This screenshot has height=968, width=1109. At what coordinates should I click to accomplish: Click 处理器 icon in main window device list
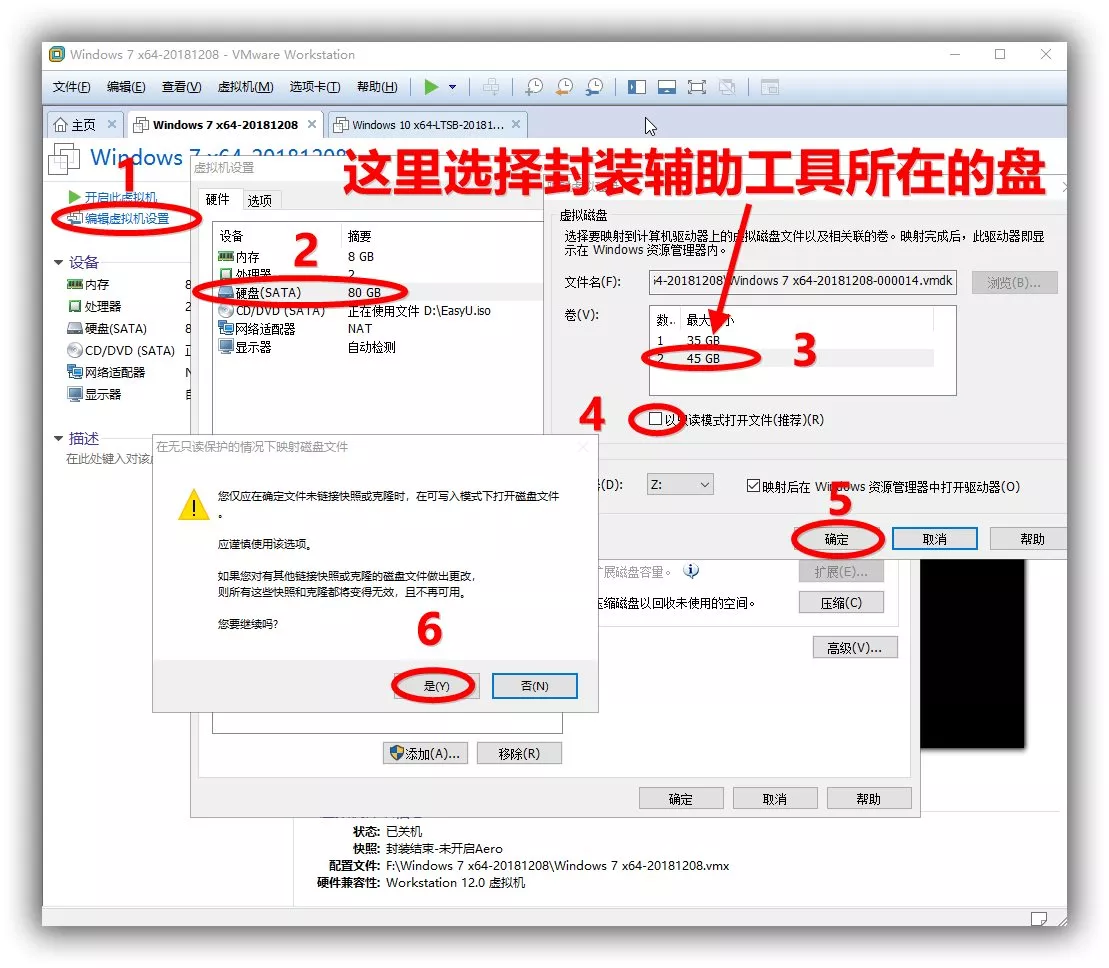(74, 306)
